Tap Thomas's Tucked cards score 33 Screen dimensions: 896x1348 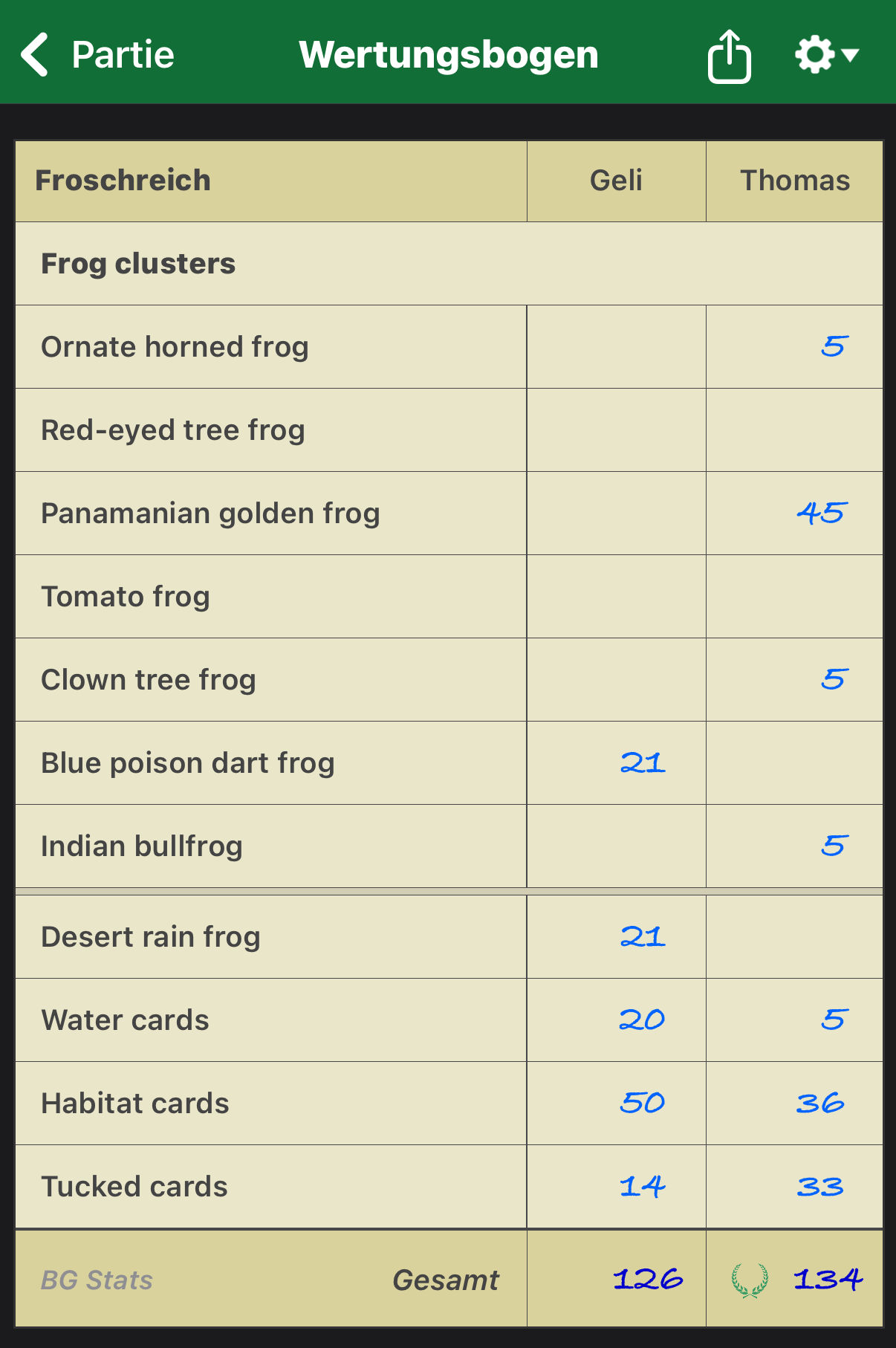pyautogui.click(x=819, y=1186)
